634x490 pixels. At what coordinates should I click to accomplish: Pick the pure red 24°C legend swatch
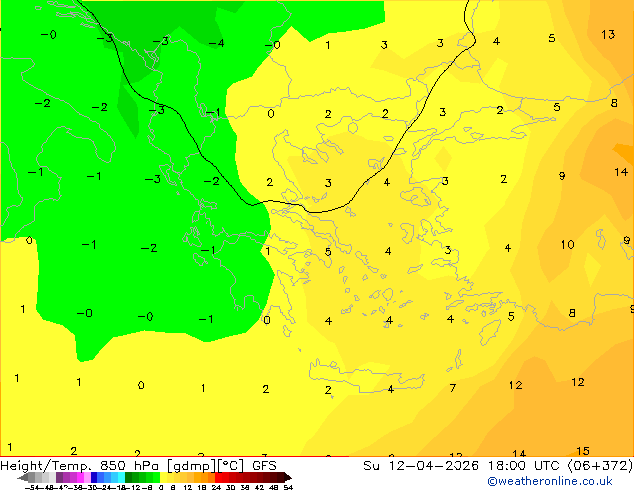pyautogui.click(x=218, y=477)
